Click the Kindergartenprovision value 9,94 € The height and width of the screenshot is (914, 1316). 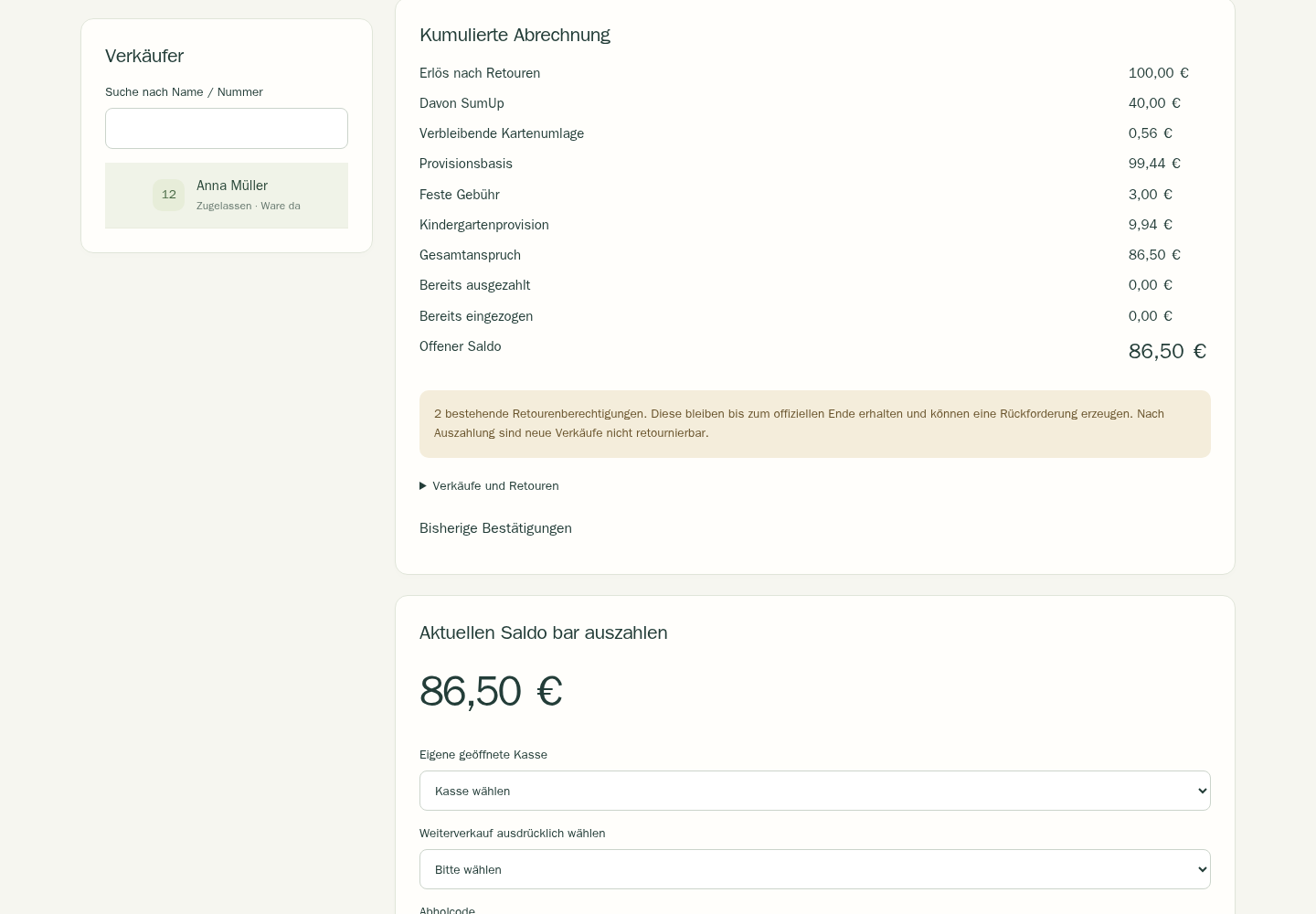(1151, 225)
